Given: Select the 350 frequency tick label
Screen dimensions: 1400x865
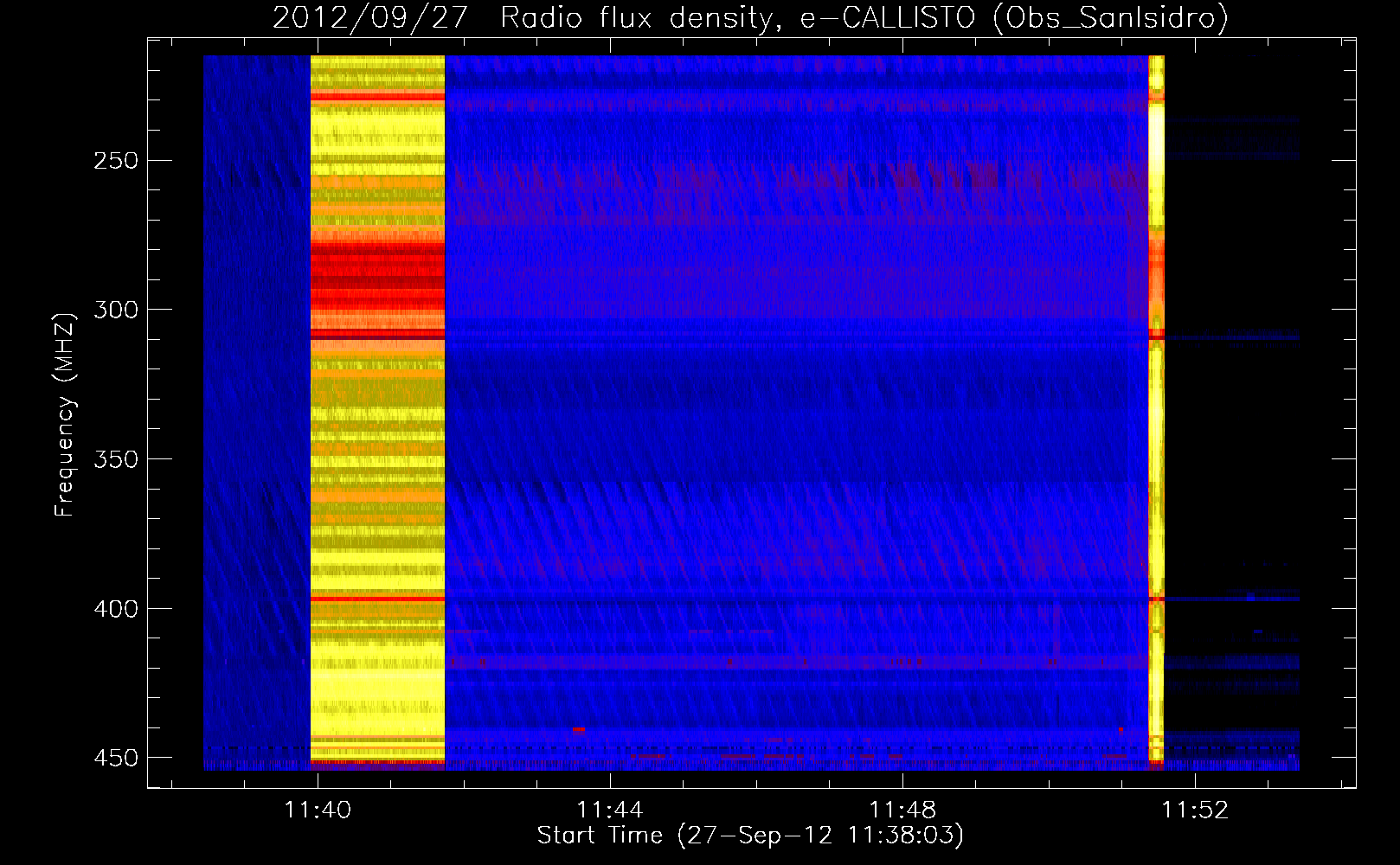Looking at the screenshot, I should coord(115,459).
